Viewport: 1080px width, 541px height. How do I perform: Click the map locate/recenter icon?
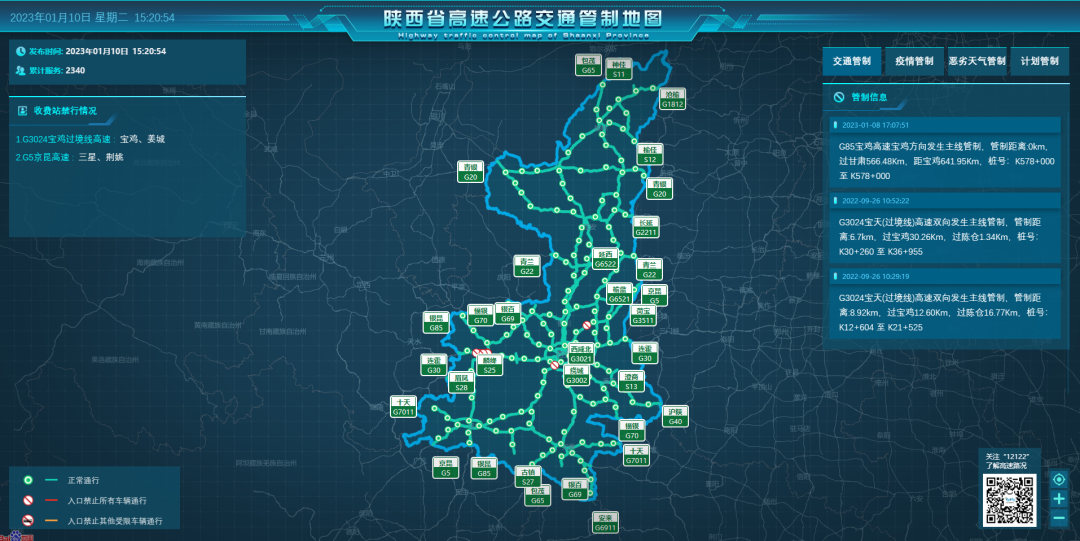click(x=1059, y=480)
